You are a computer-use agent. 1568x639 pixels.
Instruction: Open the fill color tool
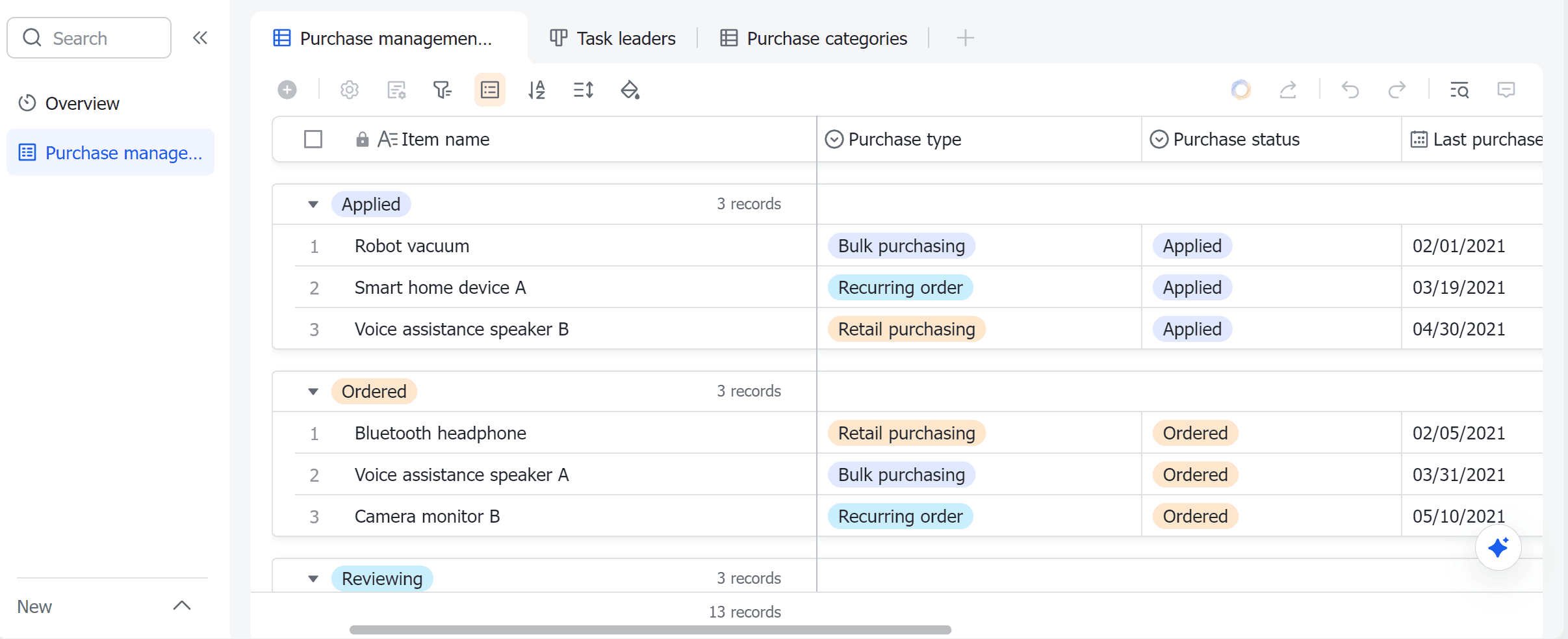click(x=630, y=90)
